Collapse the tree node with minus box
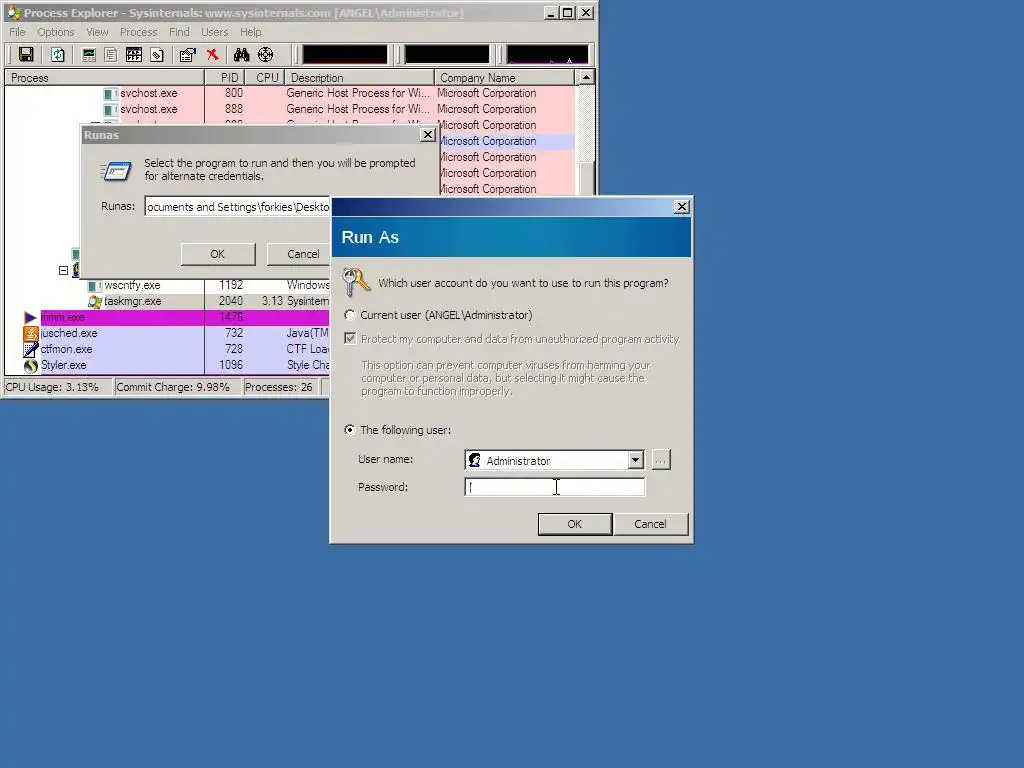 (63, 270)
